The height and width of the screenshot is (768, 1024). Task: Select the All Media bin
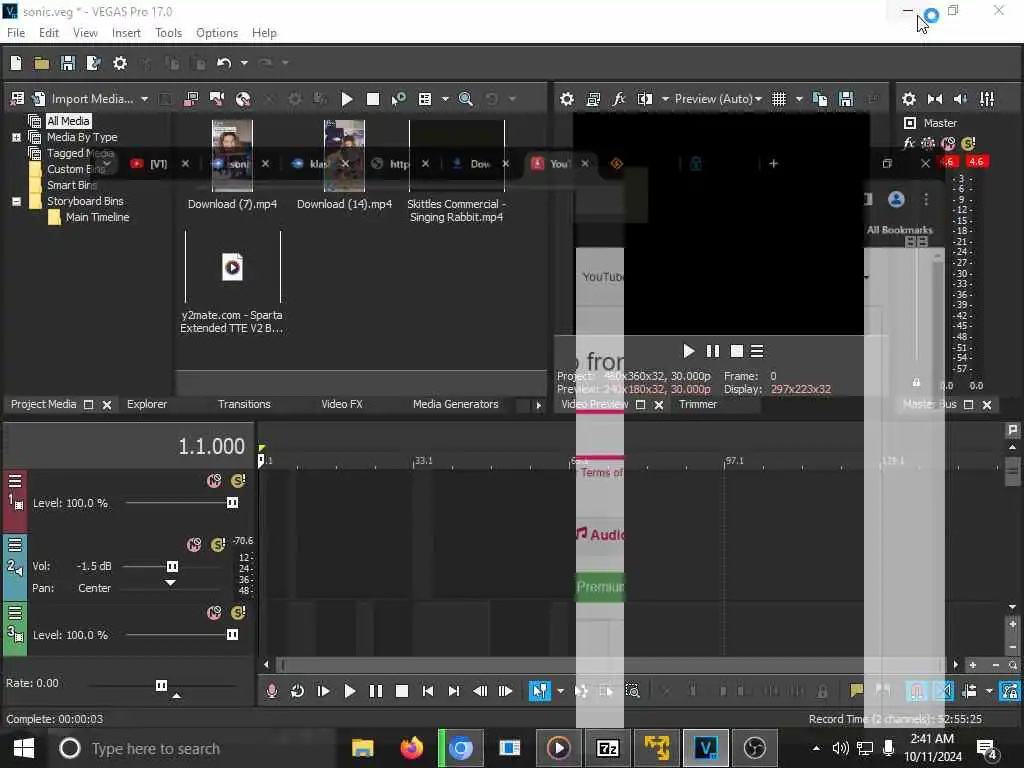coord(68,121)
